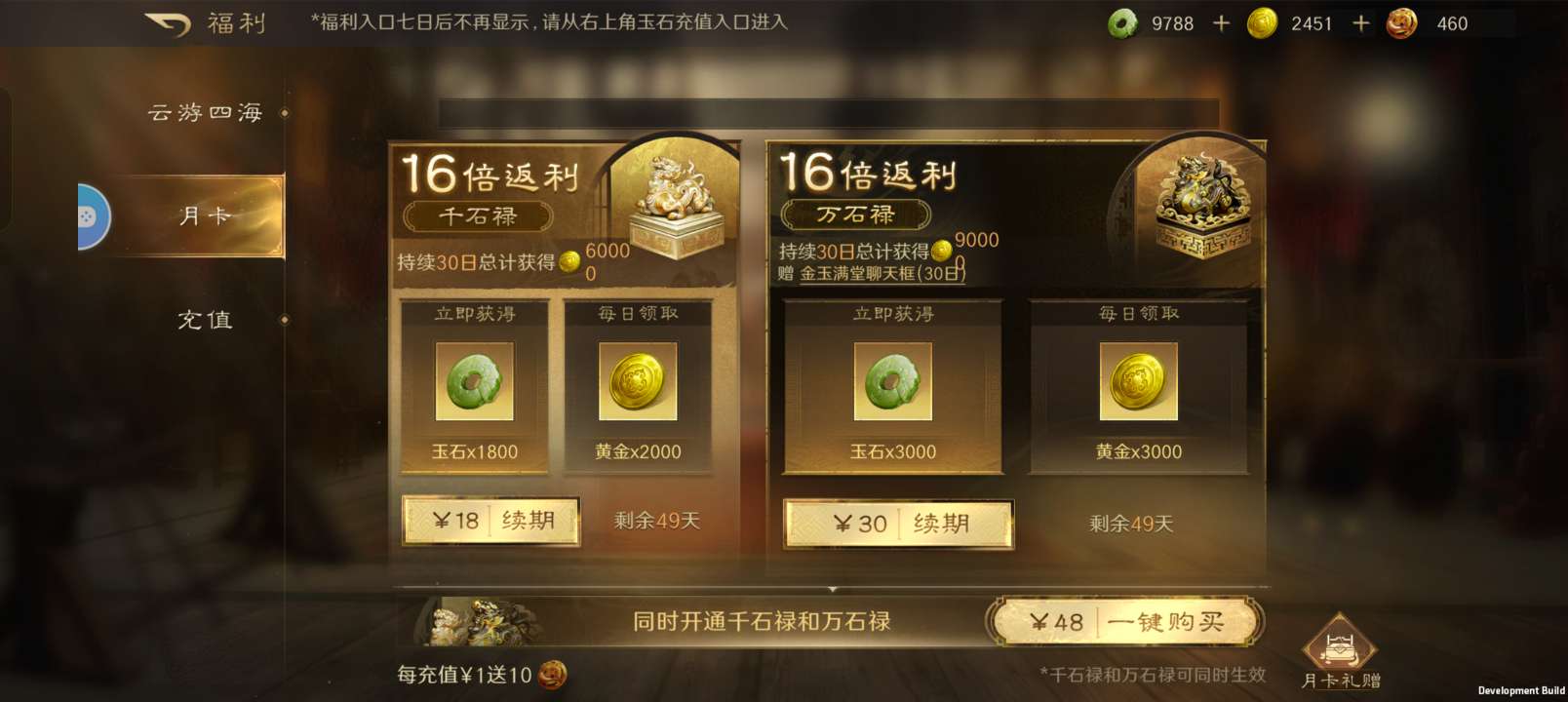Select the 月卡 side tab
Viewport: 1568px width, 702px height.
[205, 215]
